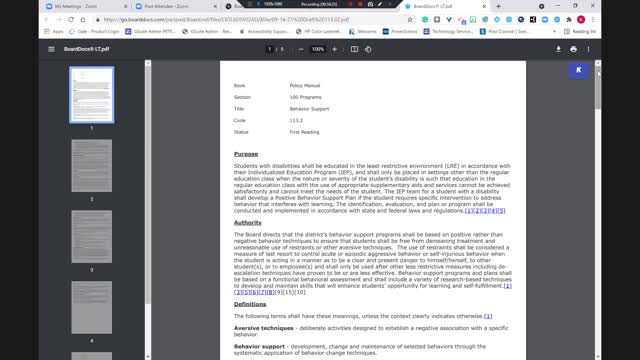The width and height of the screenshot is (640, 360).
Task: Click the blue K extension button
Action: (578, 71)
